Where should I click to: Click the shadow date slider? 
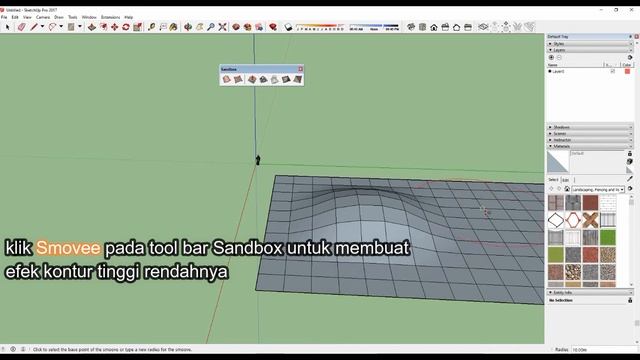320,26
